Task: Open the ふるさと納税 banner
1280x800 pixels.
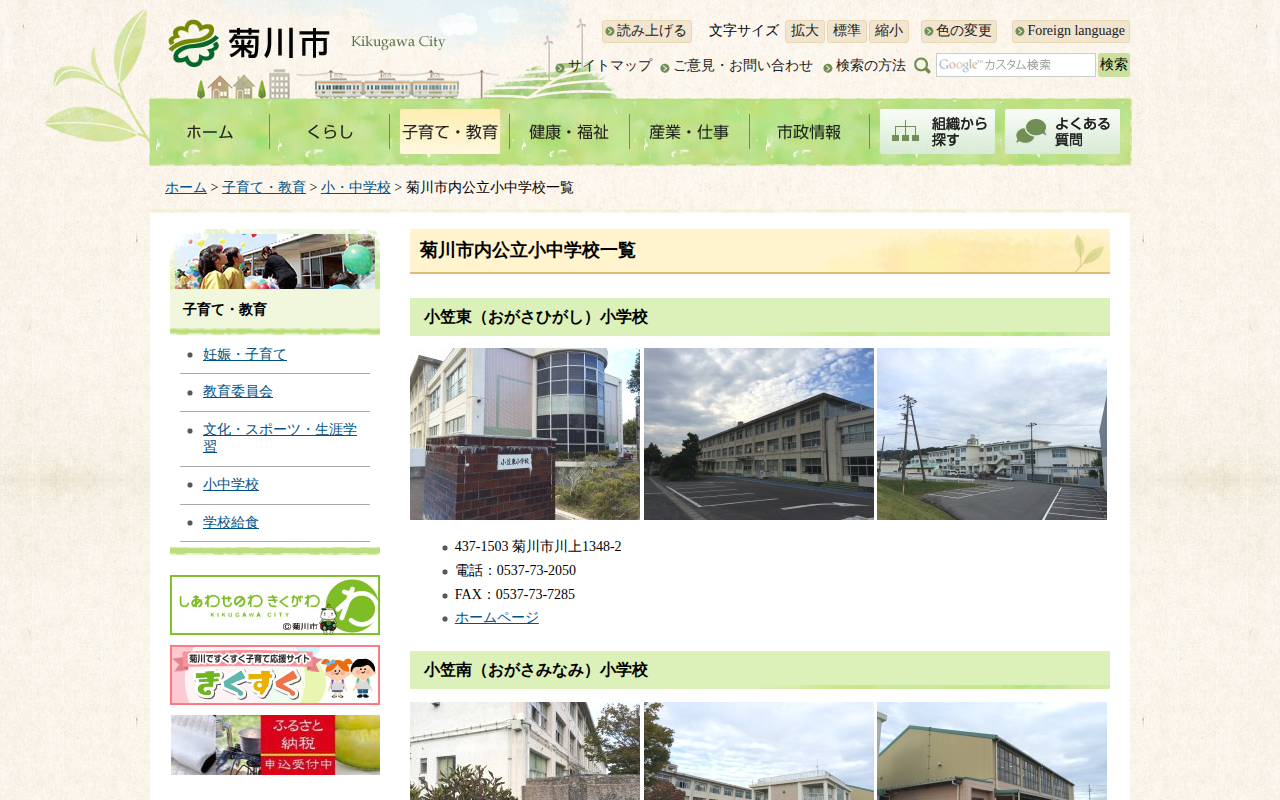Action: tap(275, 745)
